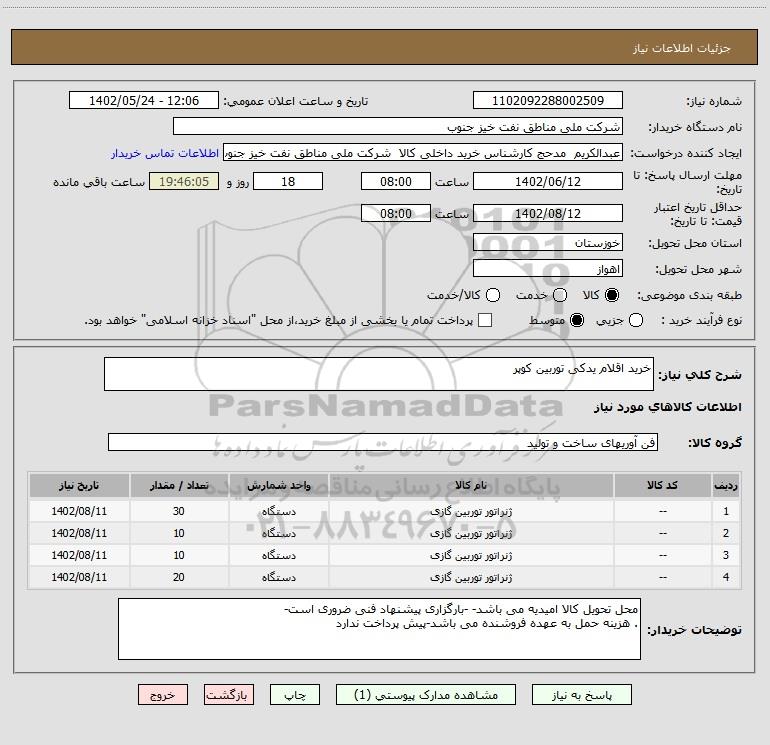This screenshot has width=770, height=745.
Task: Click the شماره نیاز field 1102092288002509
Action: (x=548, y=100)
